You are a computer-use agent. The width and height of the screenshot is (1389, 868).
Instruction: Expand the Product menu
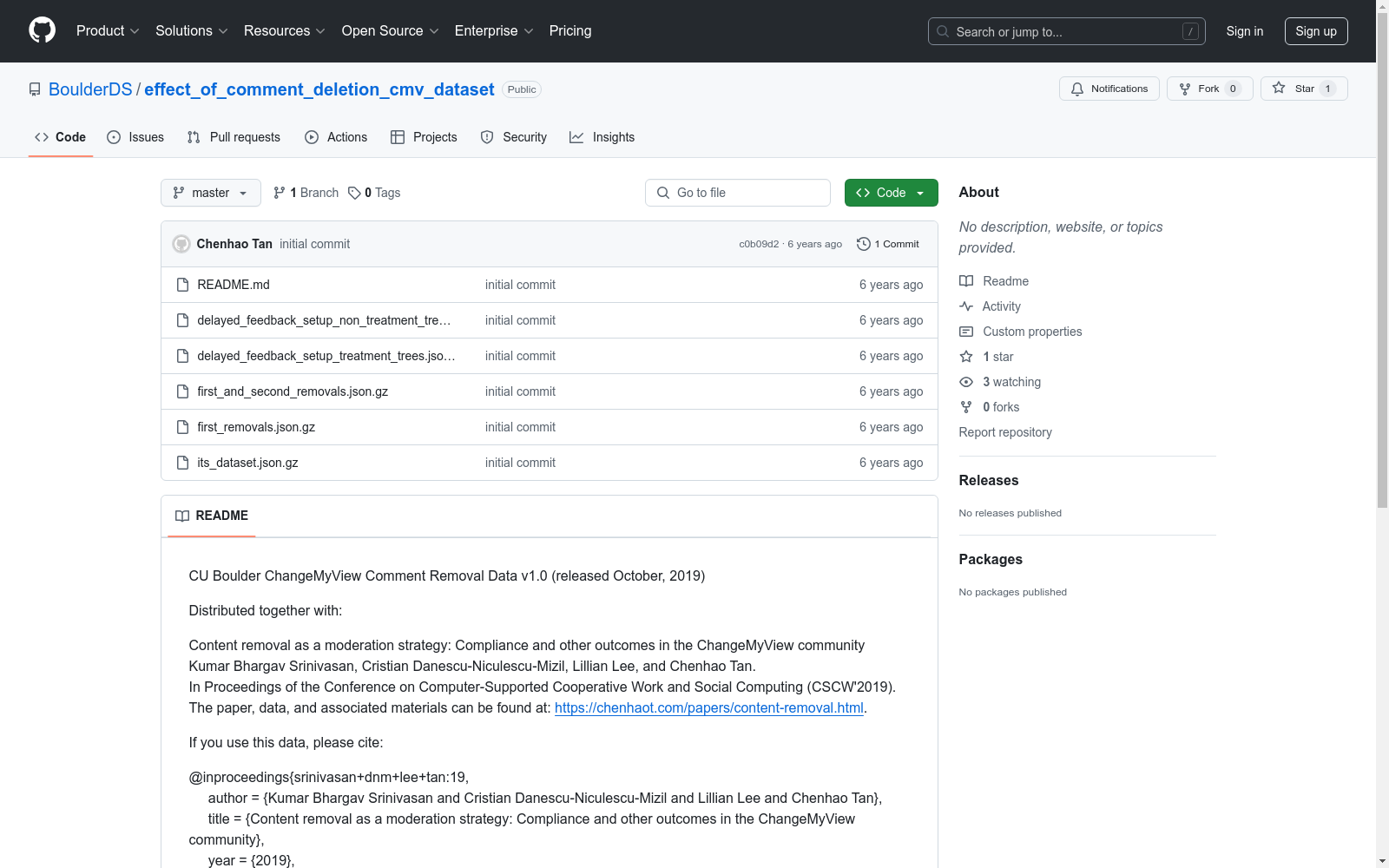coord(108,31)
